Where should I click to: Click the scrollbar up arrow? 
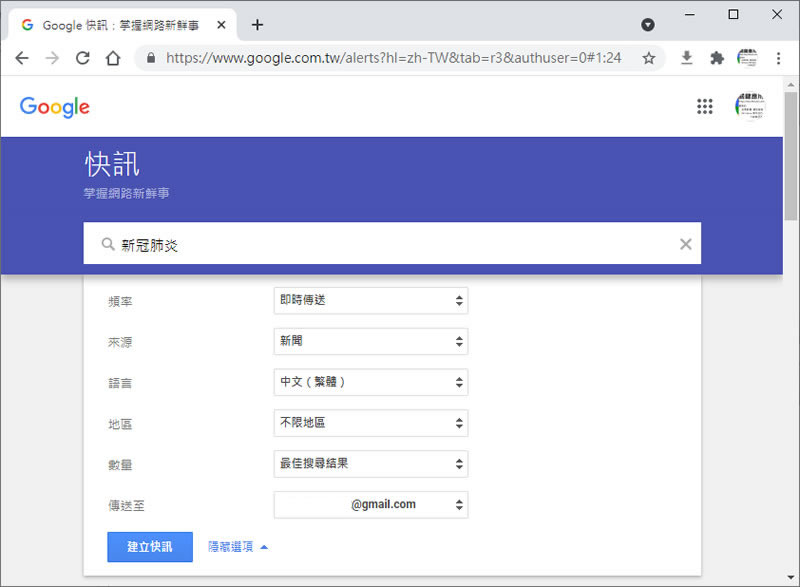tap(791, 85)
